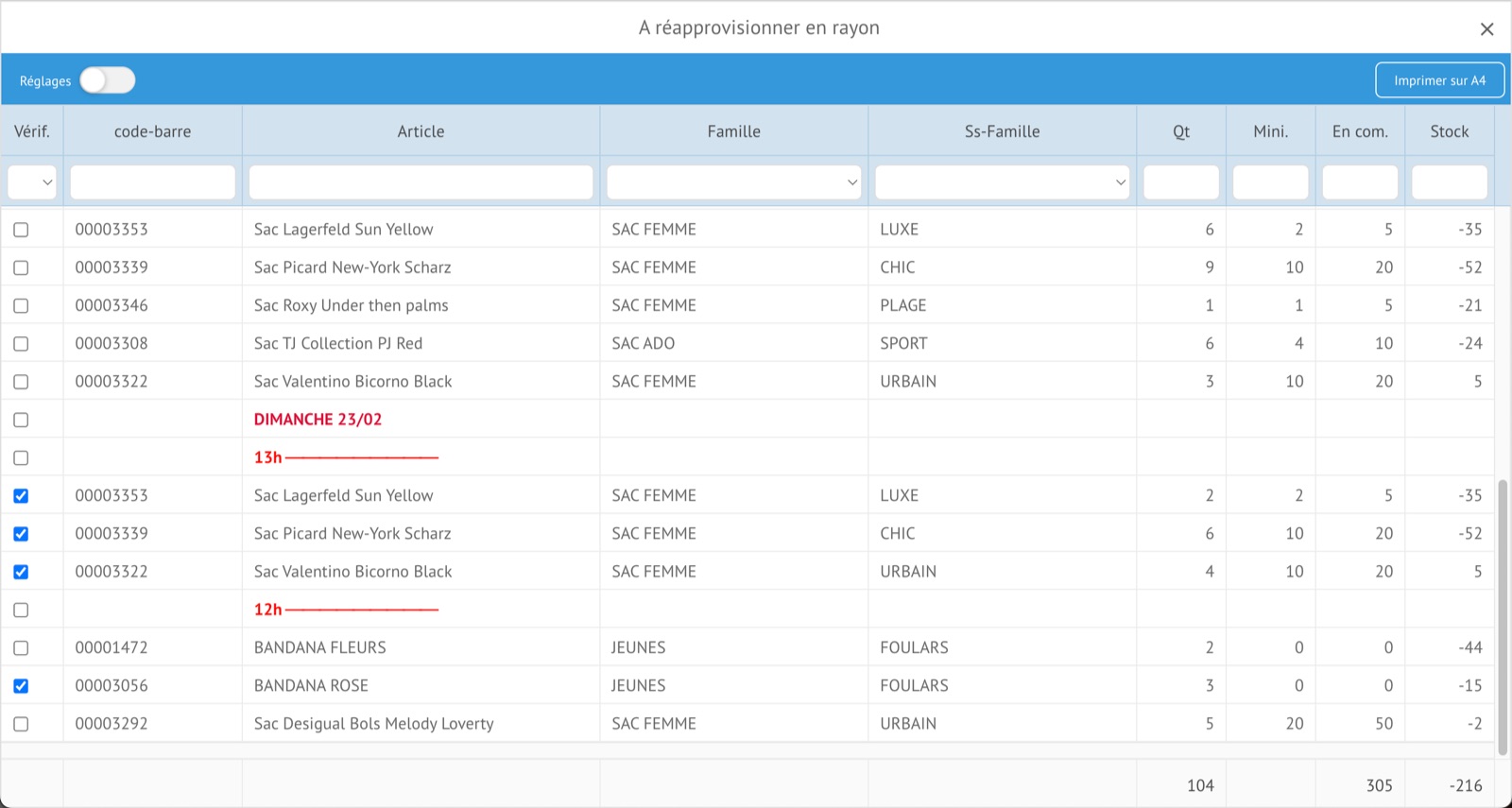Click the vertical scrollbar of the table
Viewport: 1512px width, 808px height.
[x=1503, y=614]
